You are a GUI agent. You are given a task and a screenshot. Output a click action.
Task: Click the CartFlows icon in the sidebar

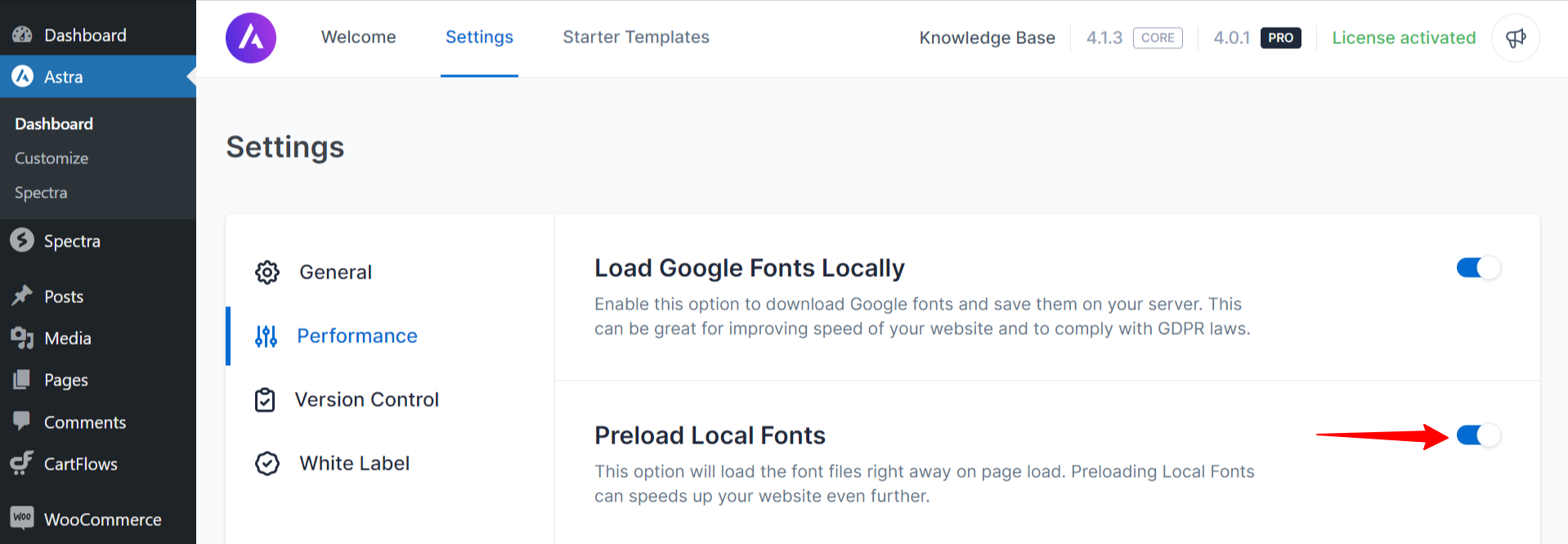pyautogui.click(x=22, y=463)
